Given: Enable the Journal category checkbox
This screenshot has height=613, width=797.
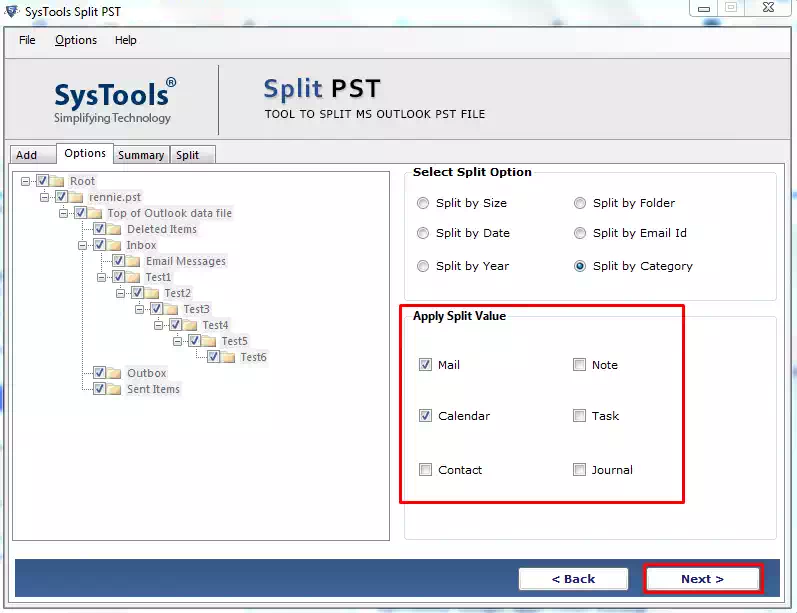Looking at the screenshot, I should [x=579, y=469].
